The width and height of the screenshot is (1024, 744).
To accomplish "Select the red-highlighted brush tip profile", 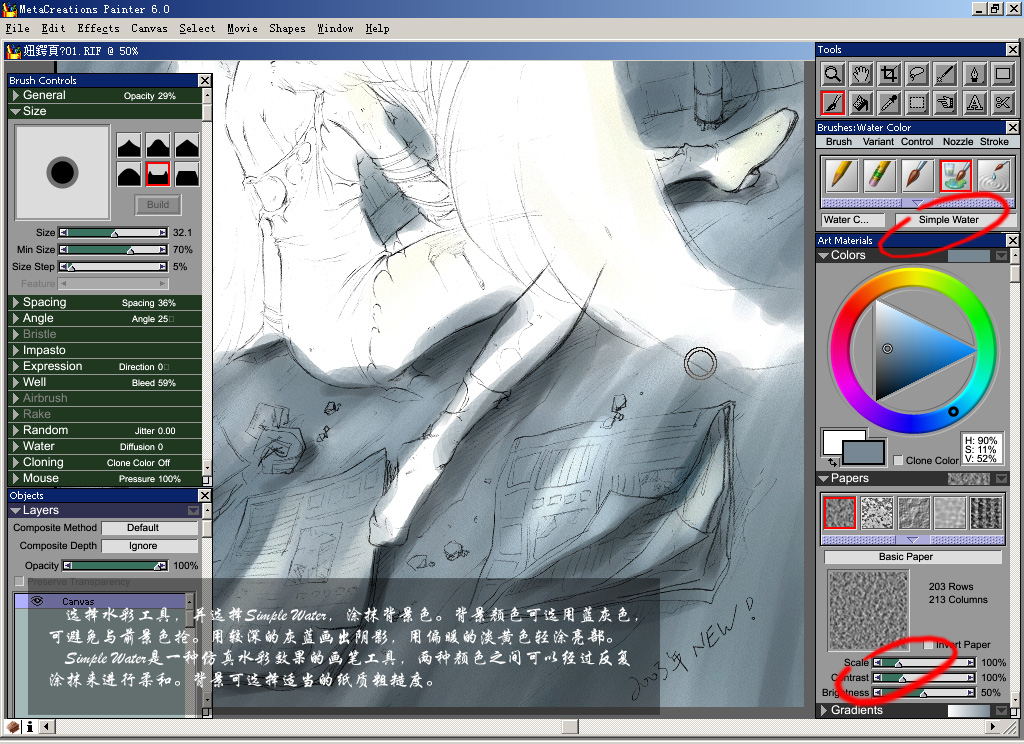I will (x=158, y=174).
